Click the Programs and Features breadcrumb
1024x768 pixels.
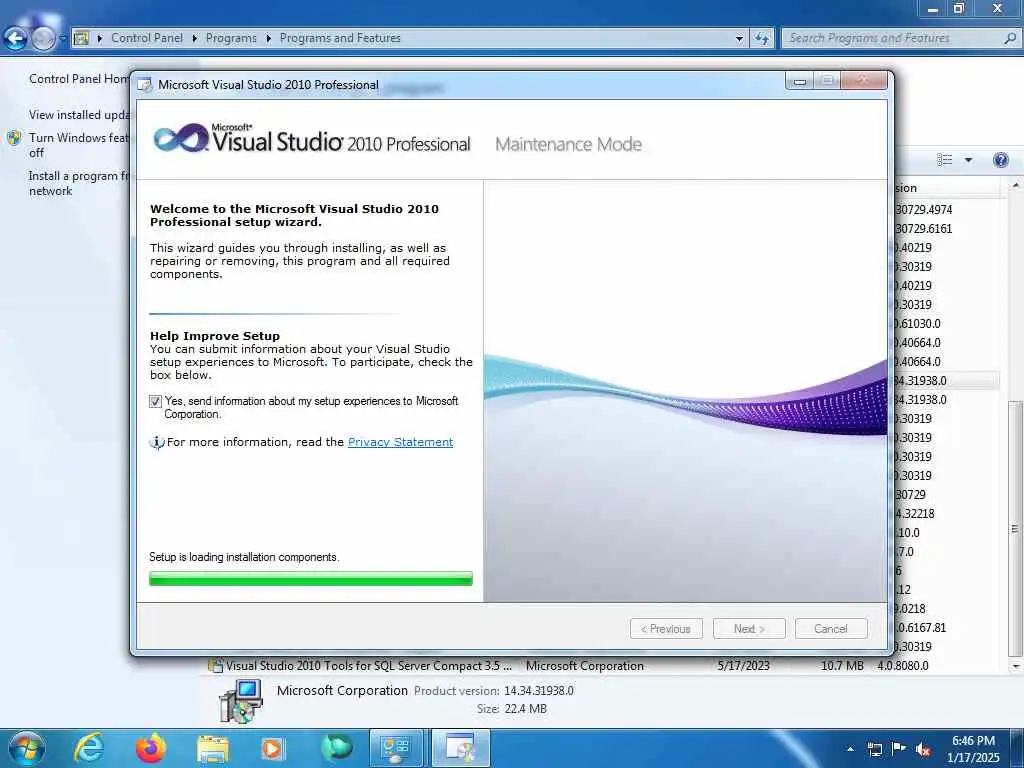click(x=340, y=38)
